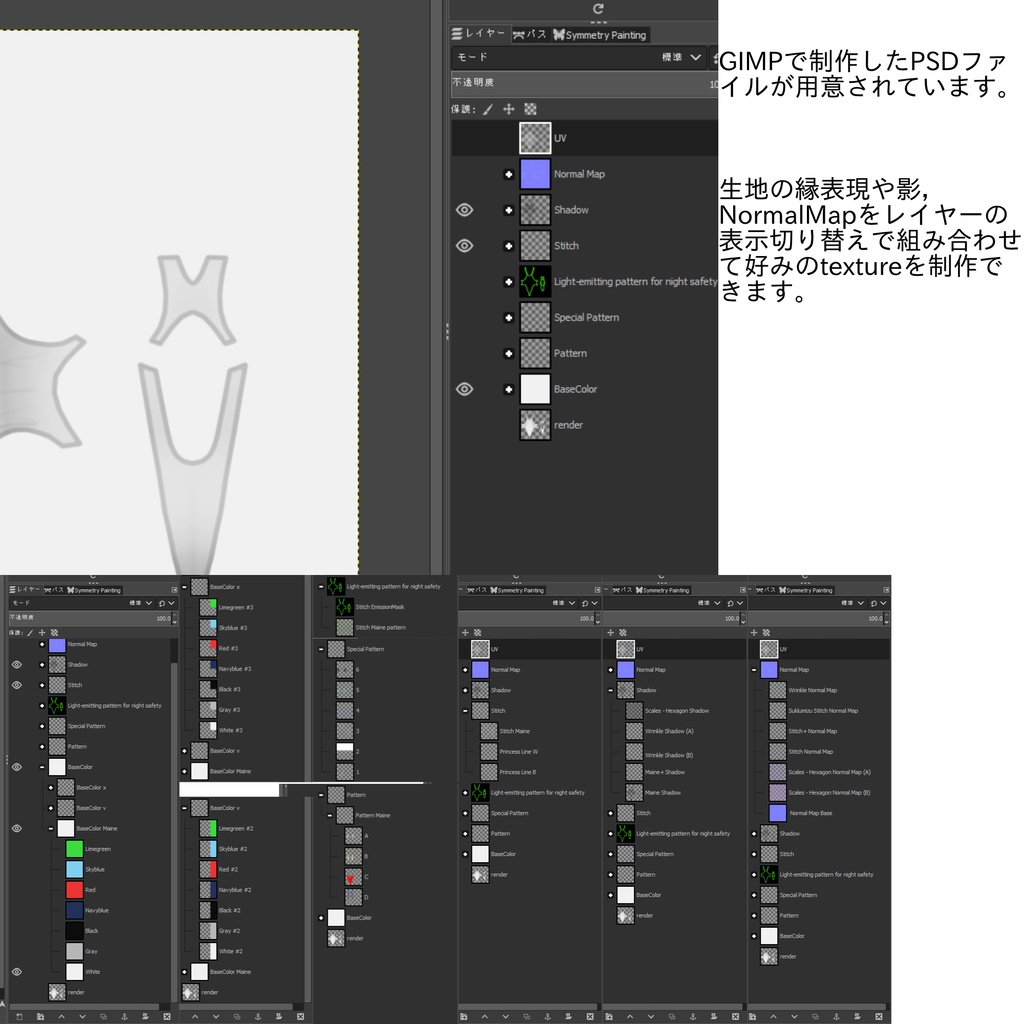
Task: Open tab configuration menu icon in the Limegreen swatch panel
Action: pos(174,590)
